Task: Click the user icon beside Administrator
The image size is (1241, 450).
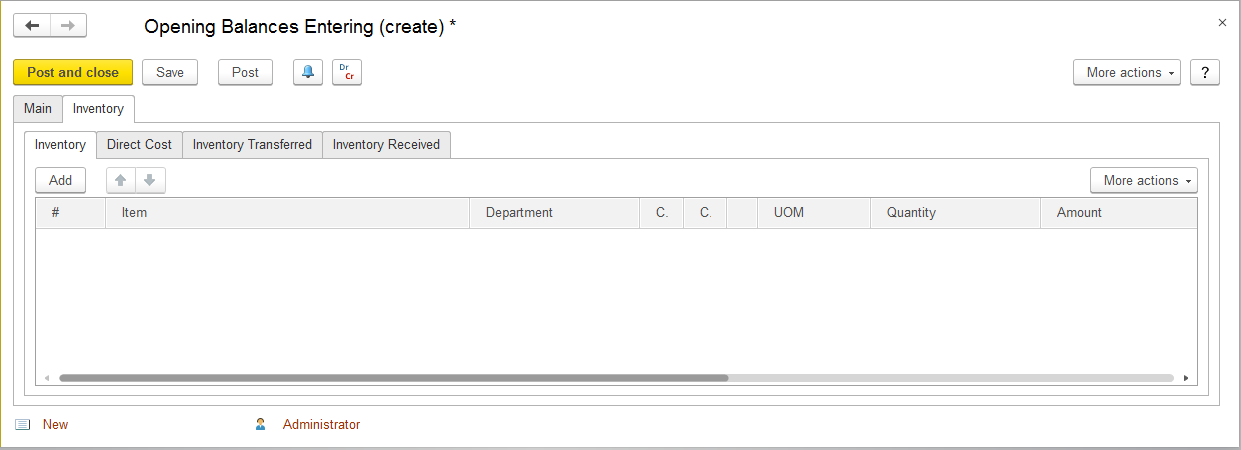Action: click(x=261, y=424)
